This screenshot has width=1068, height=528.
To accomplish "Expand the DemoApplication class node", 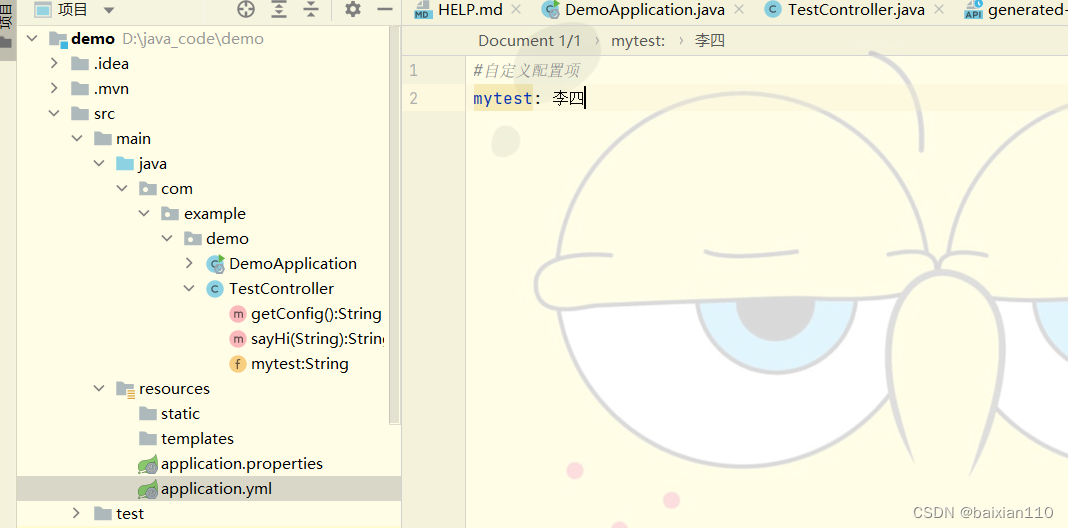I will coord(189,264).
